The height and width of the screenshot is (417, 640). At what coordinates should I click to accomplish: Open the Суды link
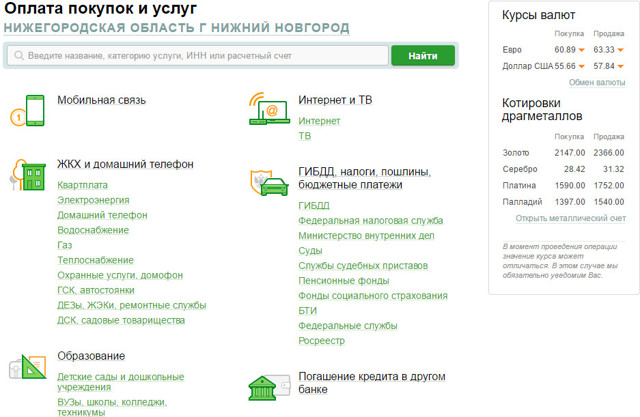(310, 251)
